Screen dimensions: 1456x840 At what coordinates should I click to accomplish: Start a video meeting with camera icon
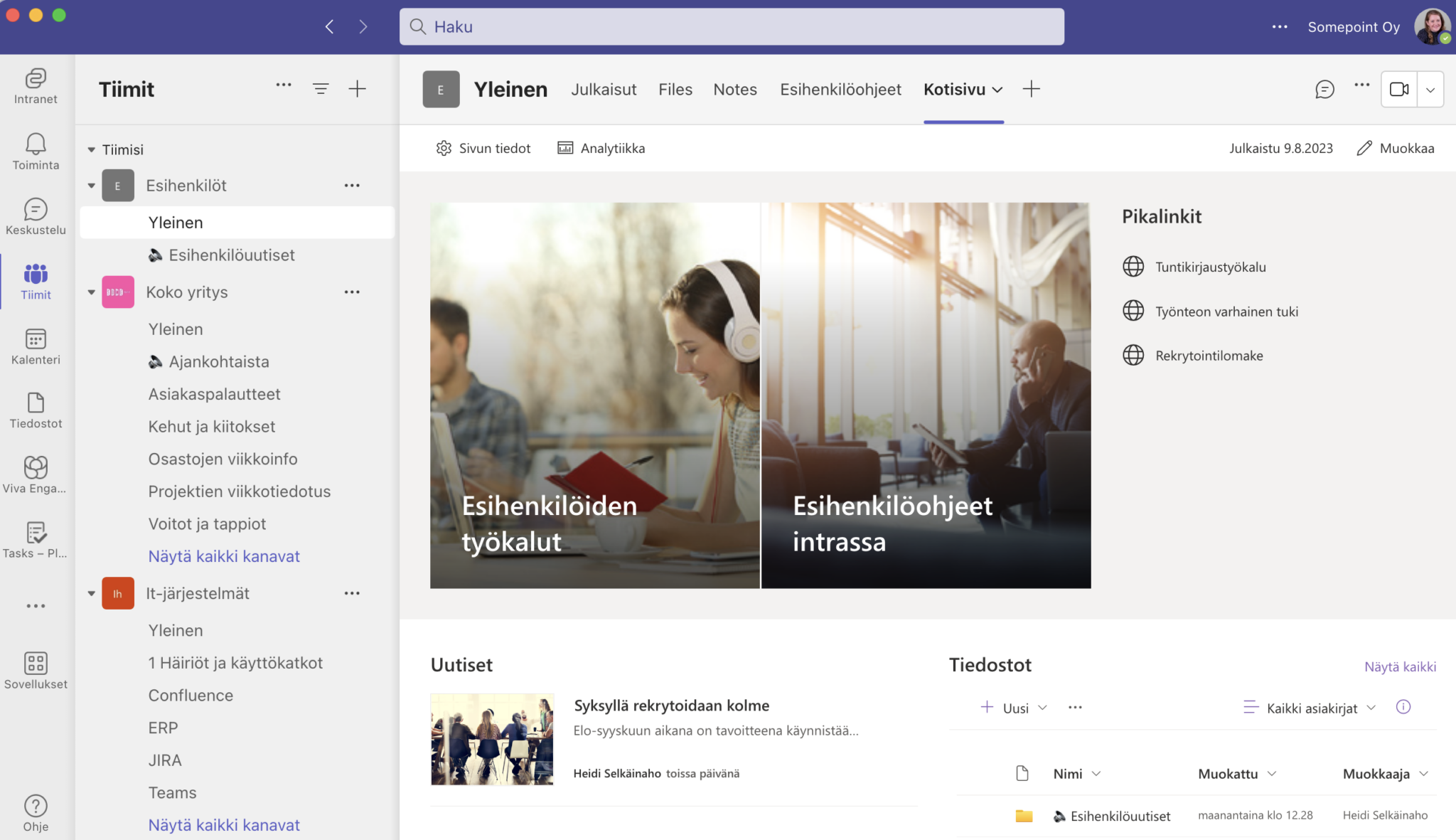tap(1398, 89)
